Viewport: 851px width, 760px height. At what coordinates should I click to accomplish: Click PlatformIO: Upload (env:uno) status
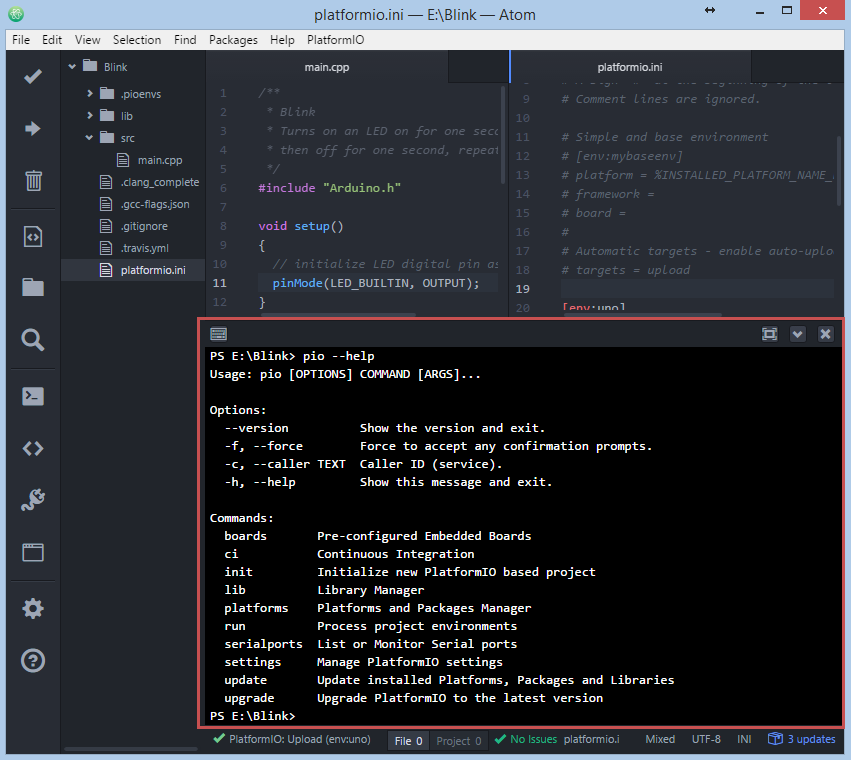[x=293, y=739]
